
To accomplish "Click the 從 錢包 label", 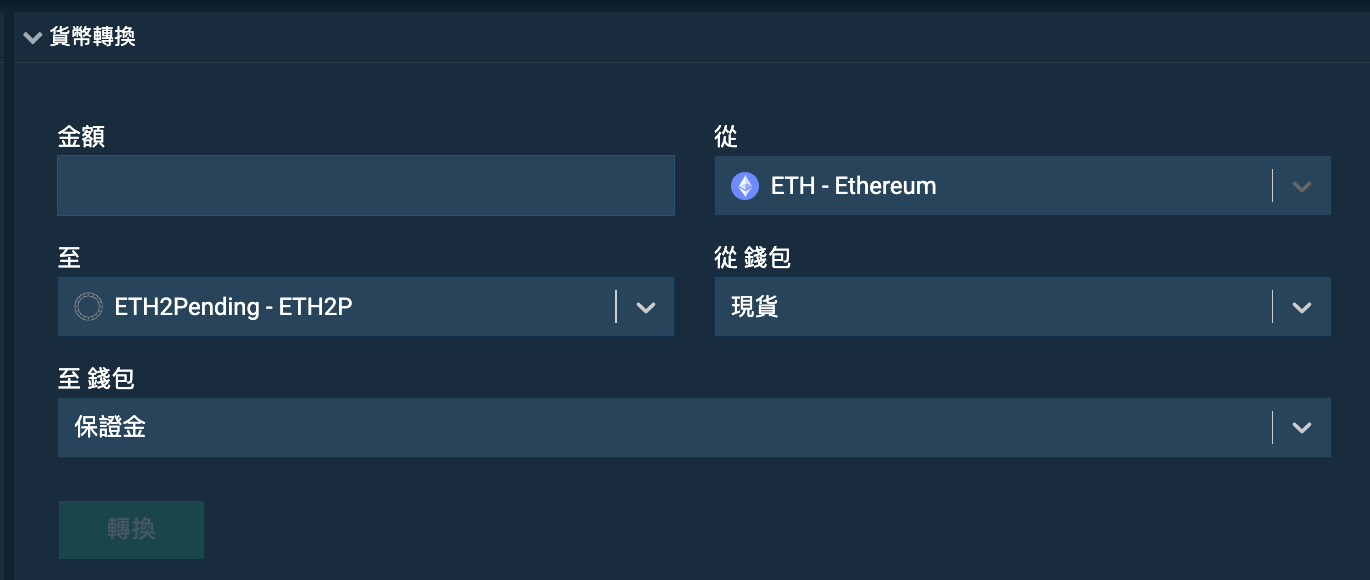I will coord(753,258).
